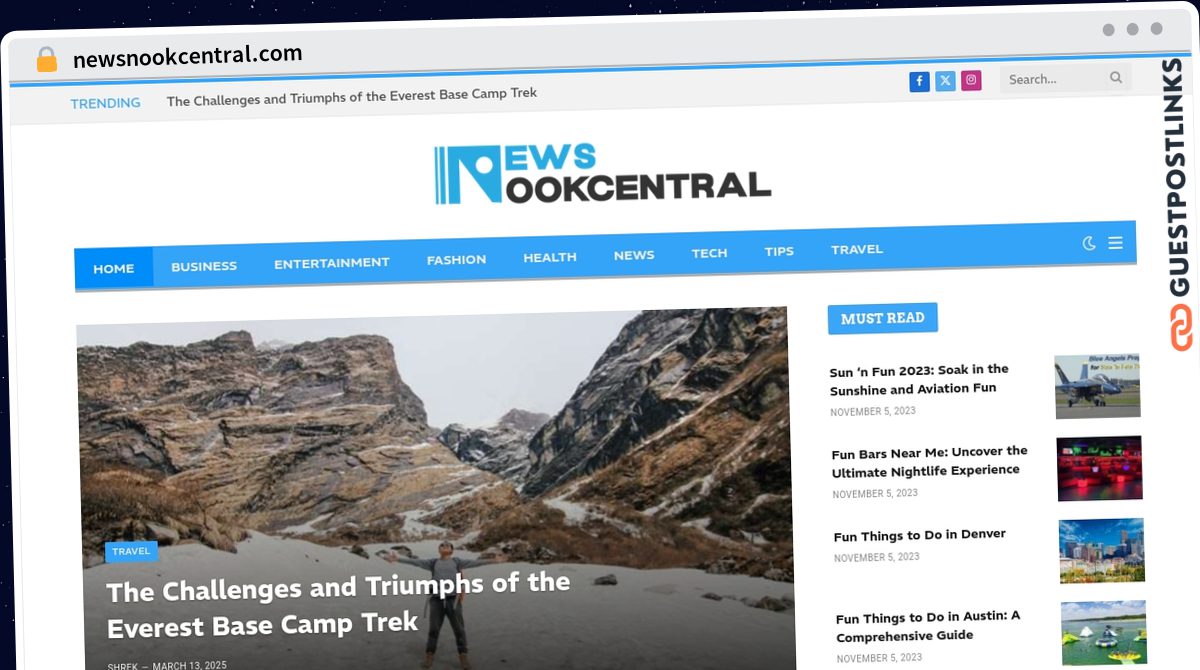Go to the Home tab
This screenshot has height=670, width=1200.
pos(114,268)
